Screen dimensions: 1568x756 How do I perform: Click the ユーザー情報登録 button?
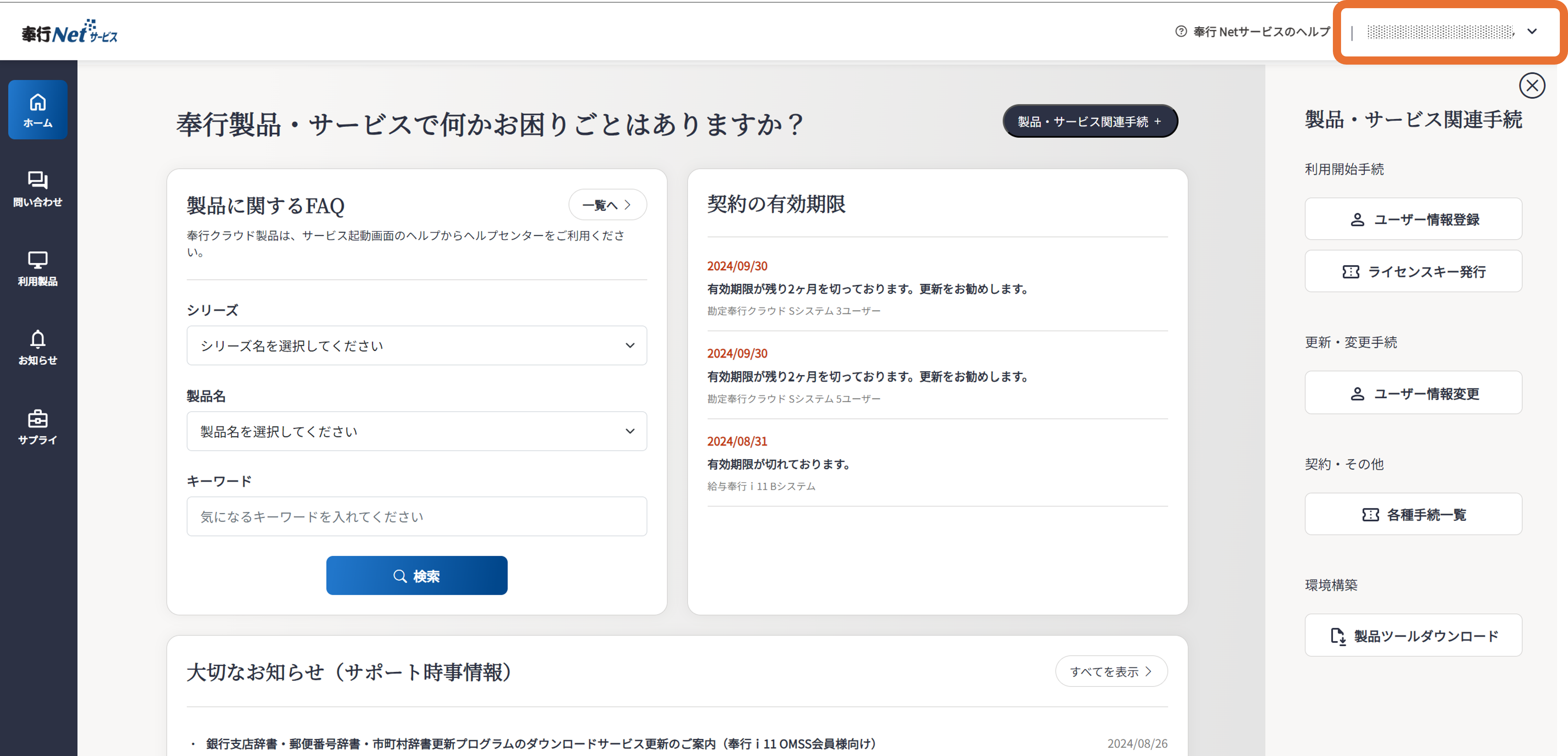click(x=1413, y=219)
